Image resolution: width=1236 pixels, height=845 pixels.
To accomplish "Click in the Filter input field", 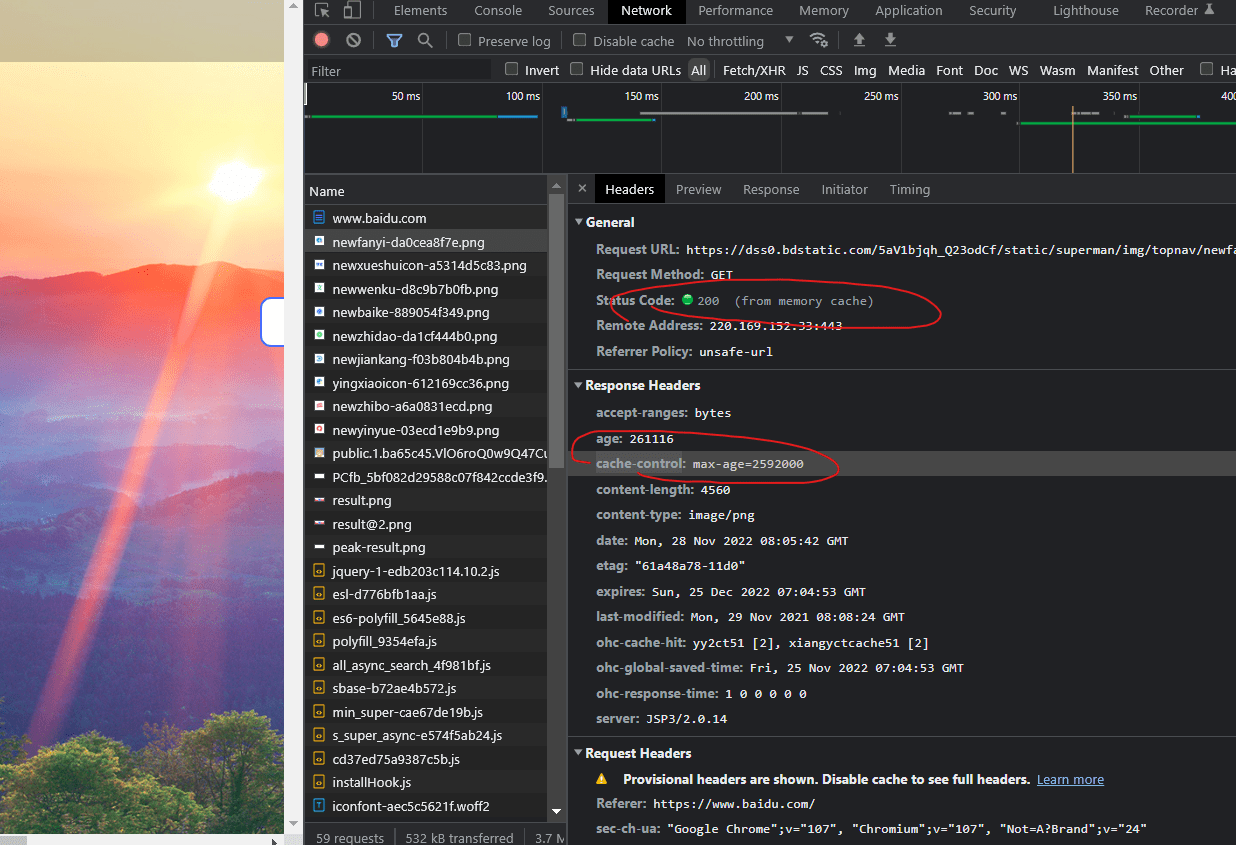I will click(400, 71).
